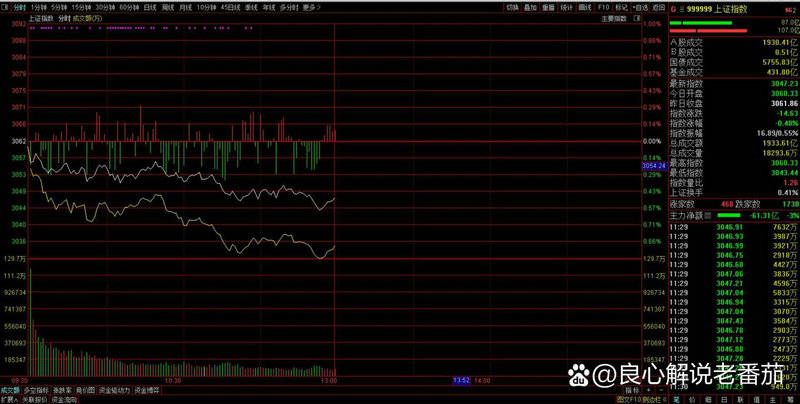Expand the 更多 periods dropdown
The width and height of the screenshot is (800, 404).
coord(311,7)
